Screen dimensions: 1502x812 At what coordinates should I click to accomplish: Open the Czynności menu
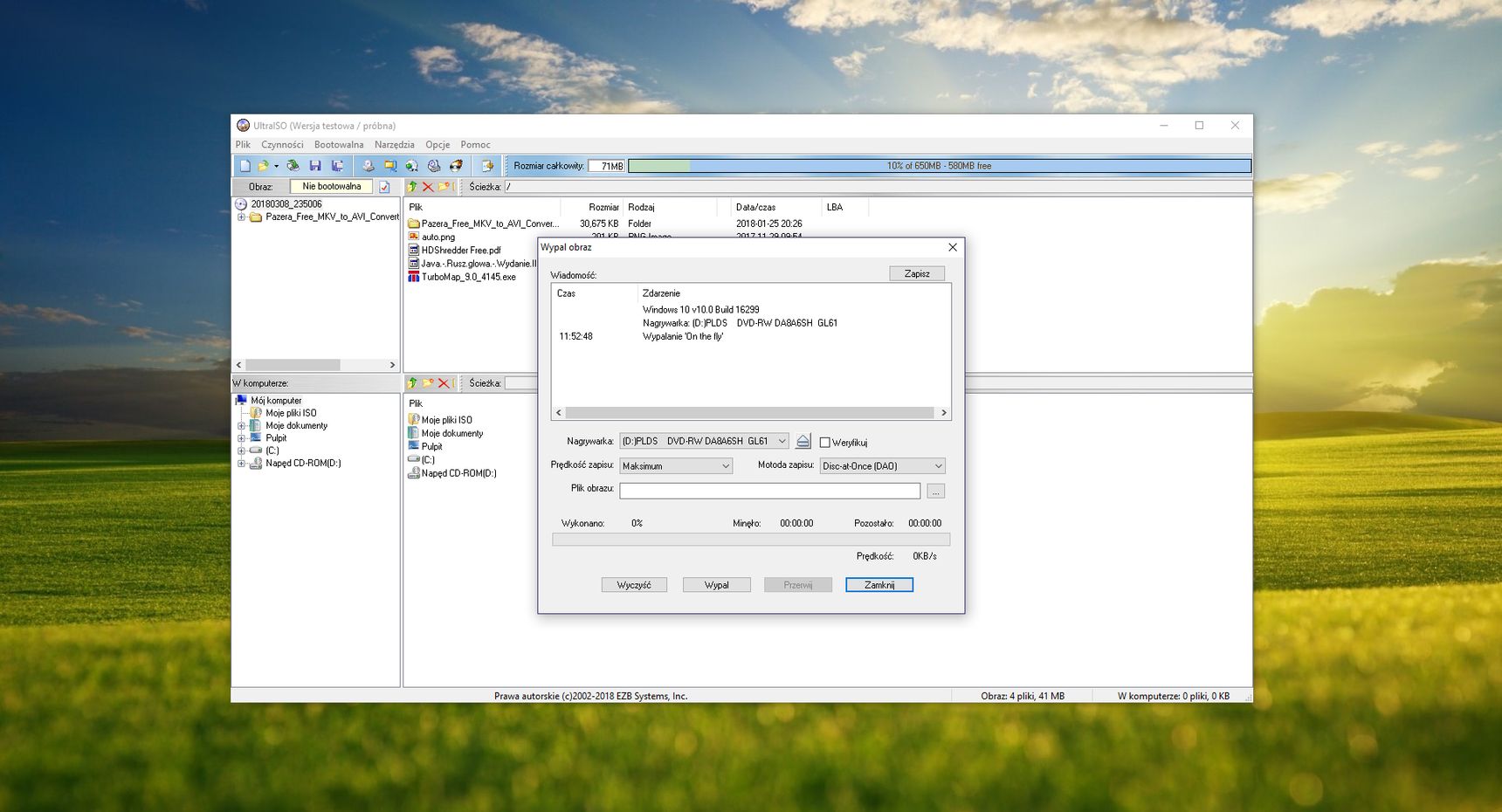point(282,145)
